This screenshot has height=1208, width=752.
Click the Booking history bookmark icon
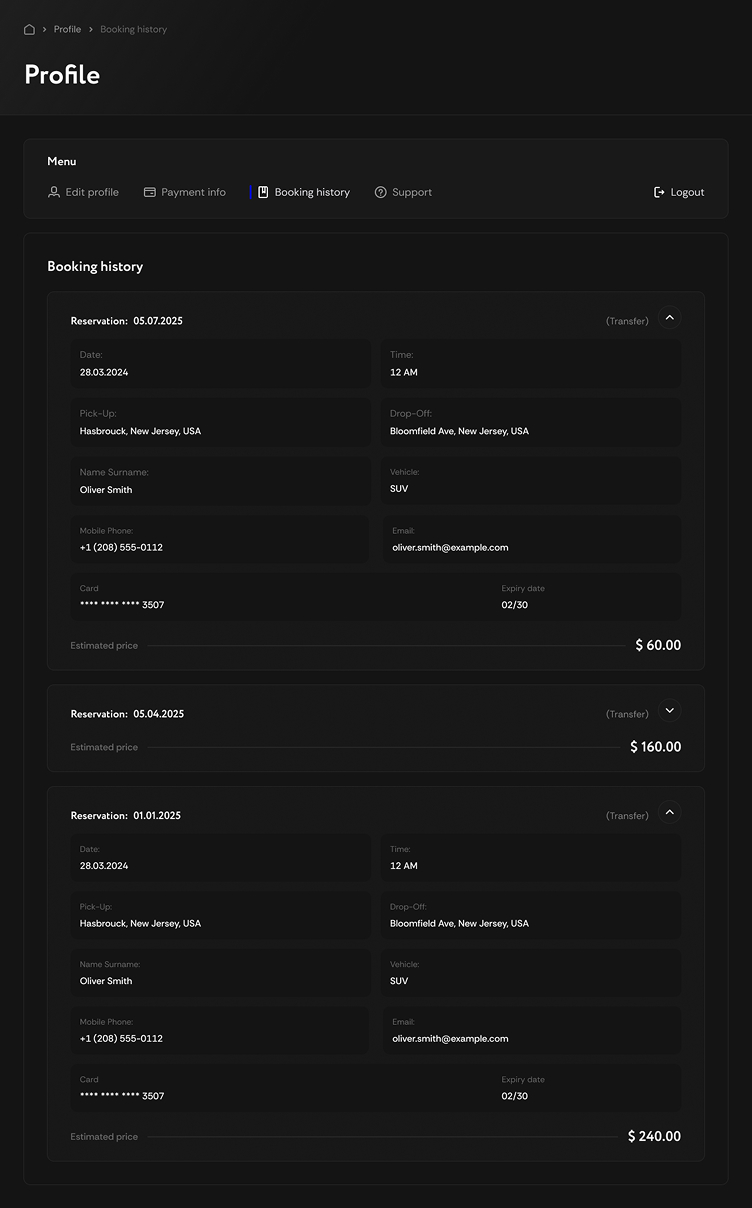coord(263,192)
